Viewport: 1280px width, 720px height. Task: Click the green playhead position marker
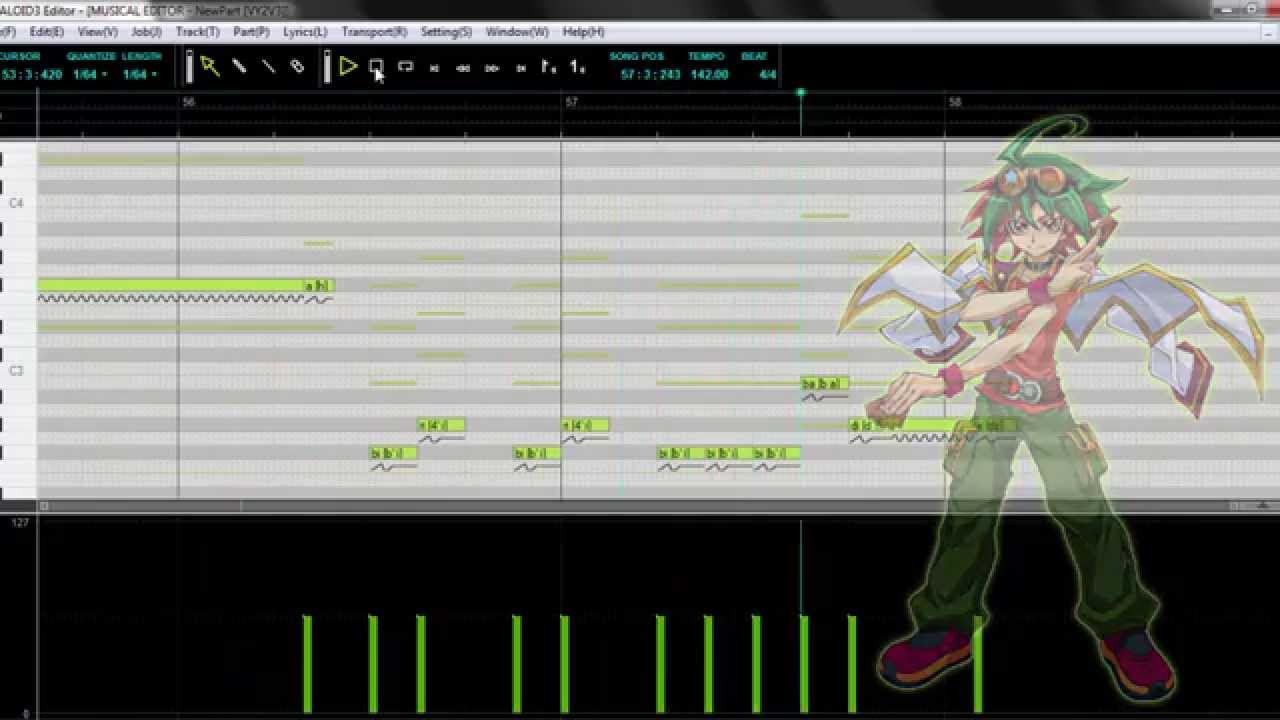[x=800, y=93]
